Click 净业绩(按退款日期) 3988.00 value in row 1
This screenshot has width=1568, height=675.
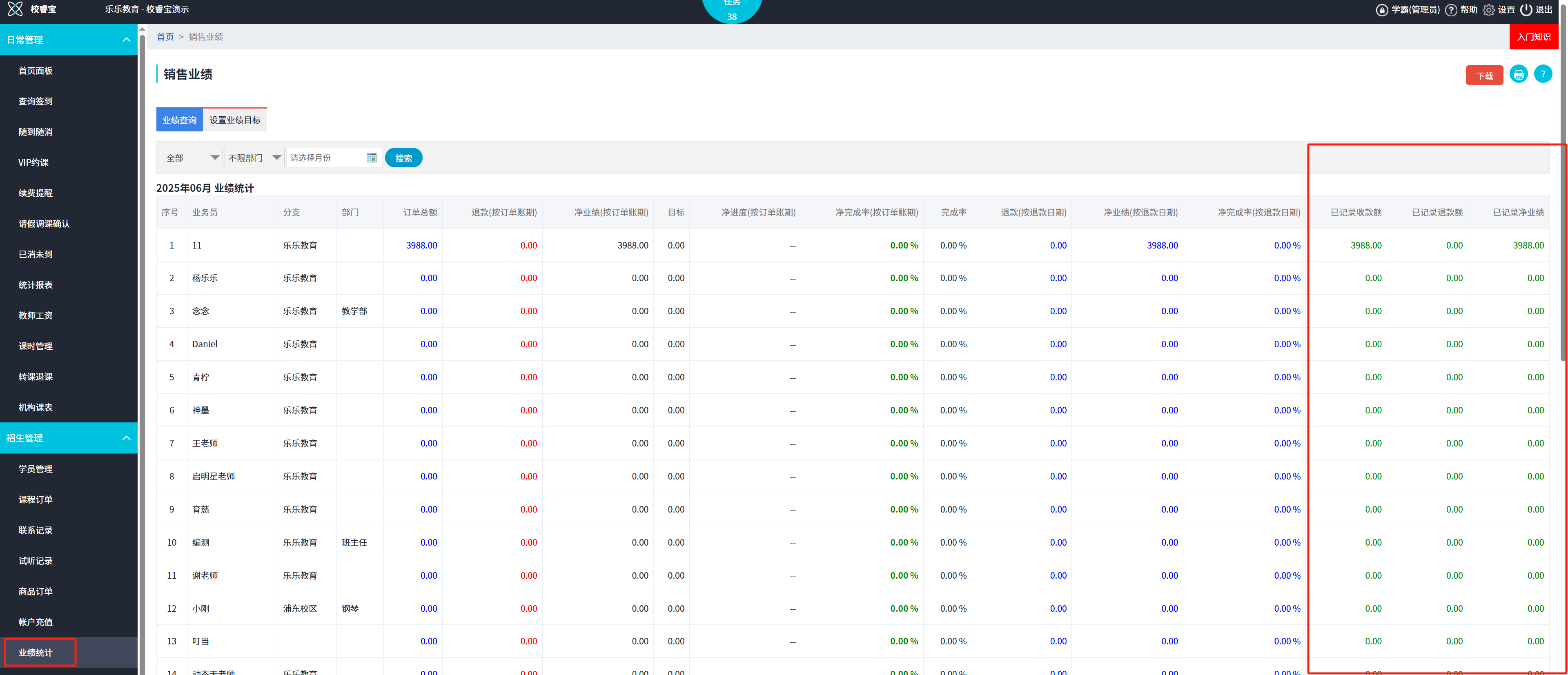click(1162, 245)
